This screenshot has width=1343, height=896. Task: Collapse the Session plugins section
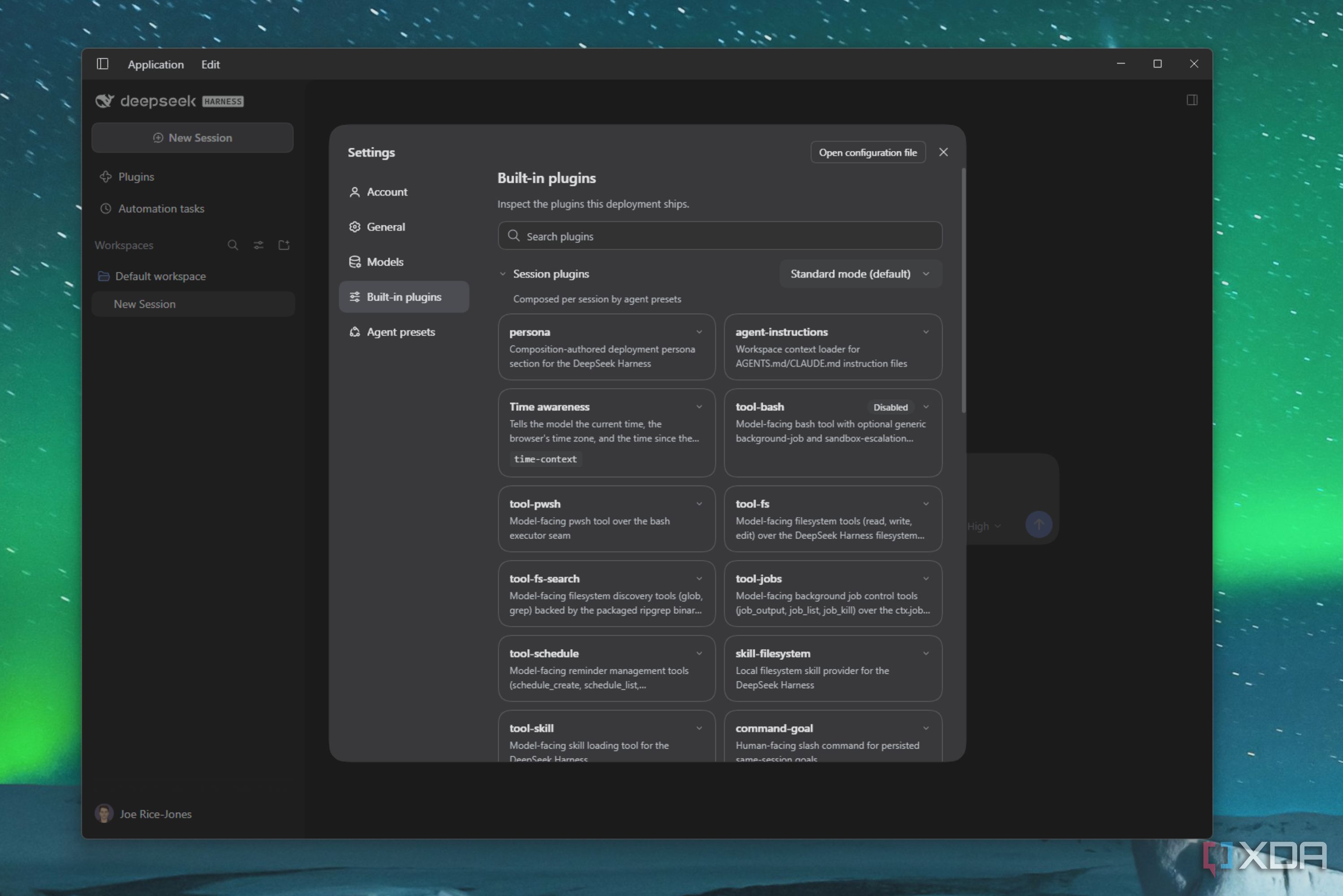point(503,274)
